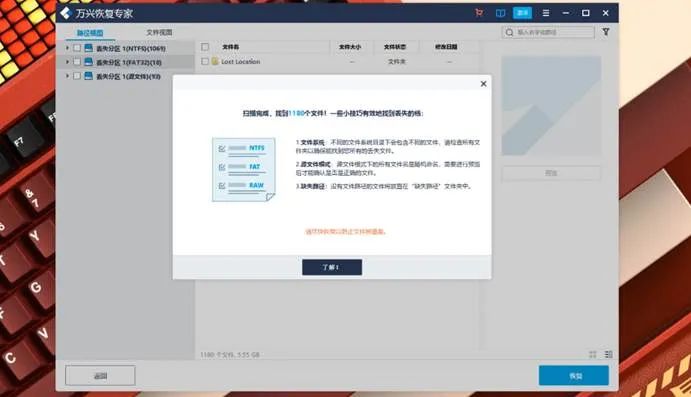Maximize the 万兴恢复专家 window
Image resolution: width=691 pixels, height=397 pixels.
[x=586, y=13]
